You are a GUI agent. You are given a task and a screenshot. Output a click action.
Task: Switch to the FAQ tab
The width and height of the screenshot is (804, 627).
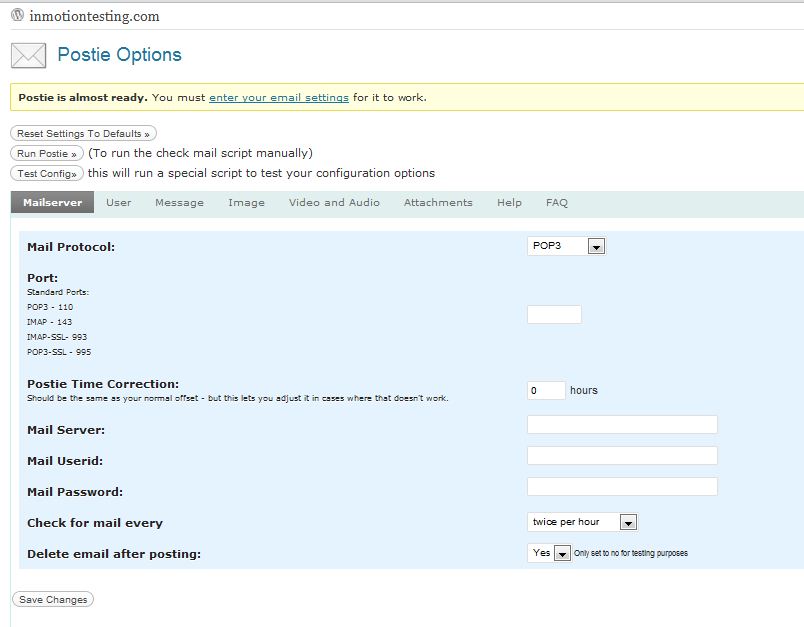[x=557, y=202]
